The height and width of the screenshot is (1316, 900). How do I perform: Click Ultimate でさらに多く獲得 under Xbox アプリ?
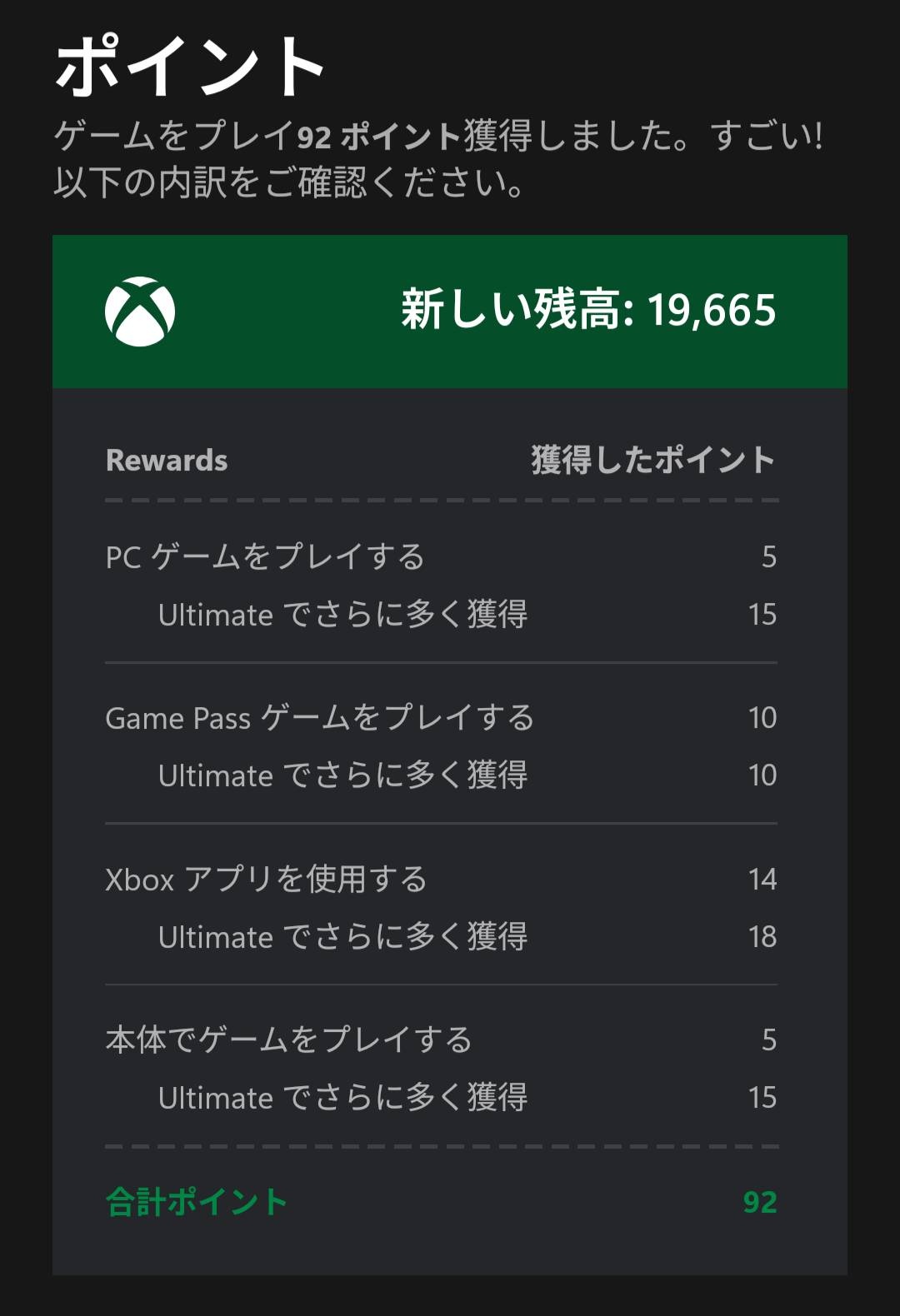click(342, 937)
